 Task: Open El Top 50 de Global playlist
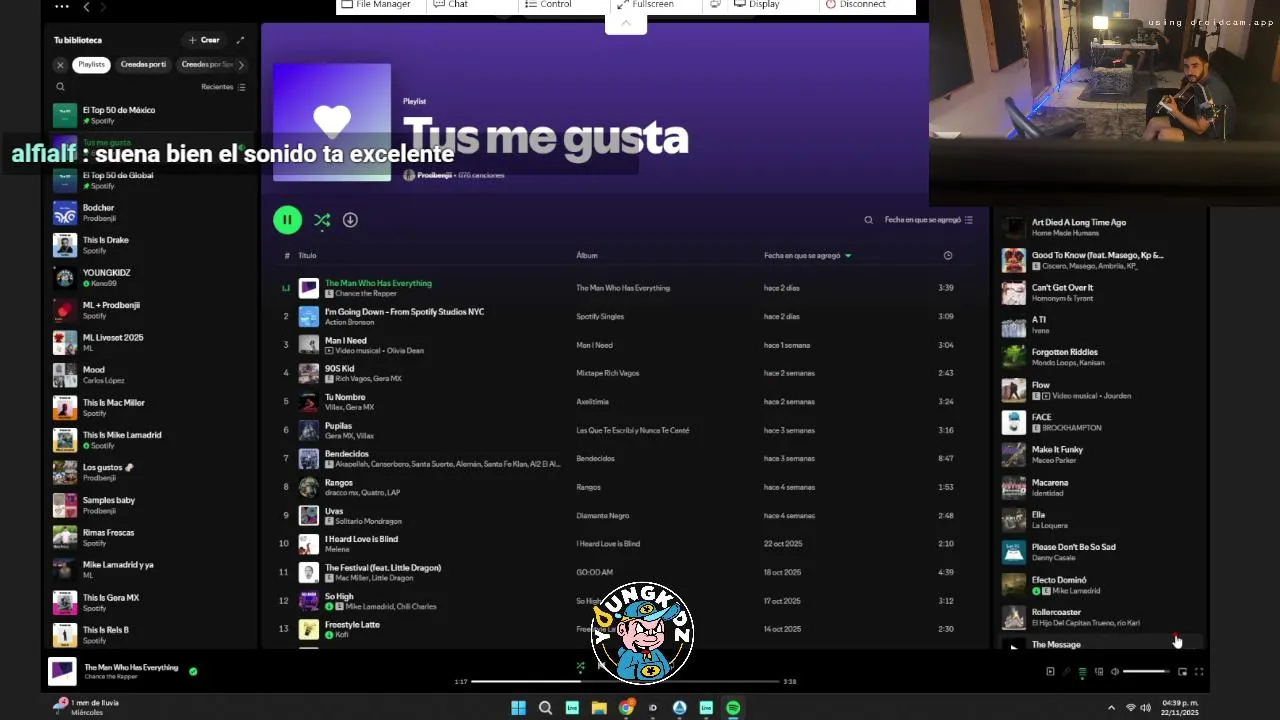coord(151,180)
